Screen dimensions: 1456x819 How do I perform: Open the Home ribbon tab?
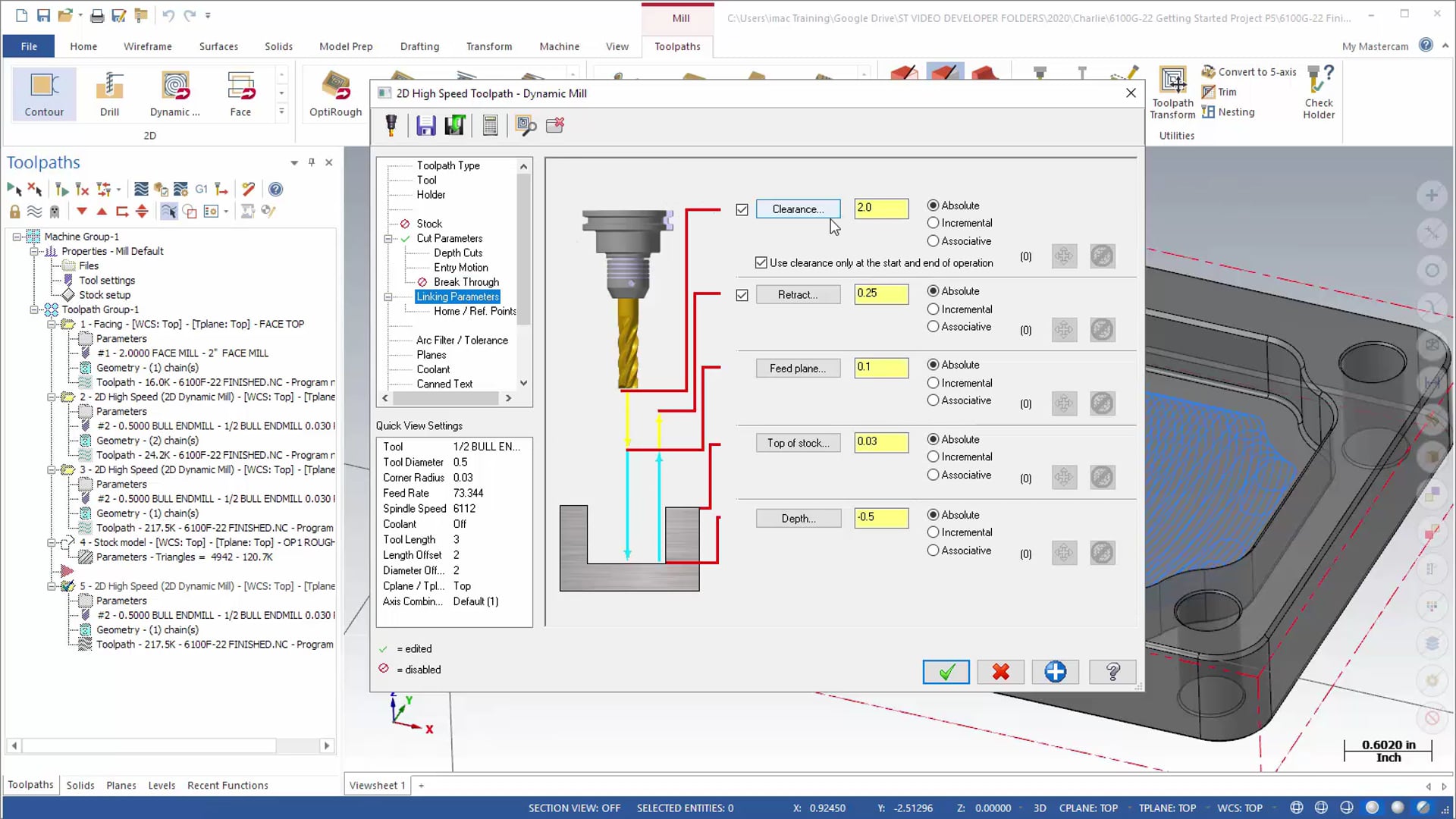(x=83, y=46)
